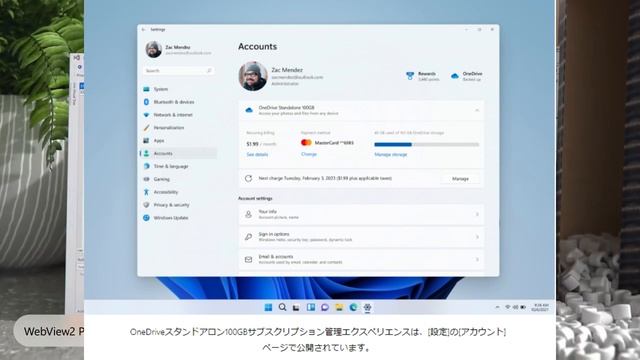The image size is (640, 360).
Task: Click the magnifier icon in Settings search
Action: (x=209, y=71)
